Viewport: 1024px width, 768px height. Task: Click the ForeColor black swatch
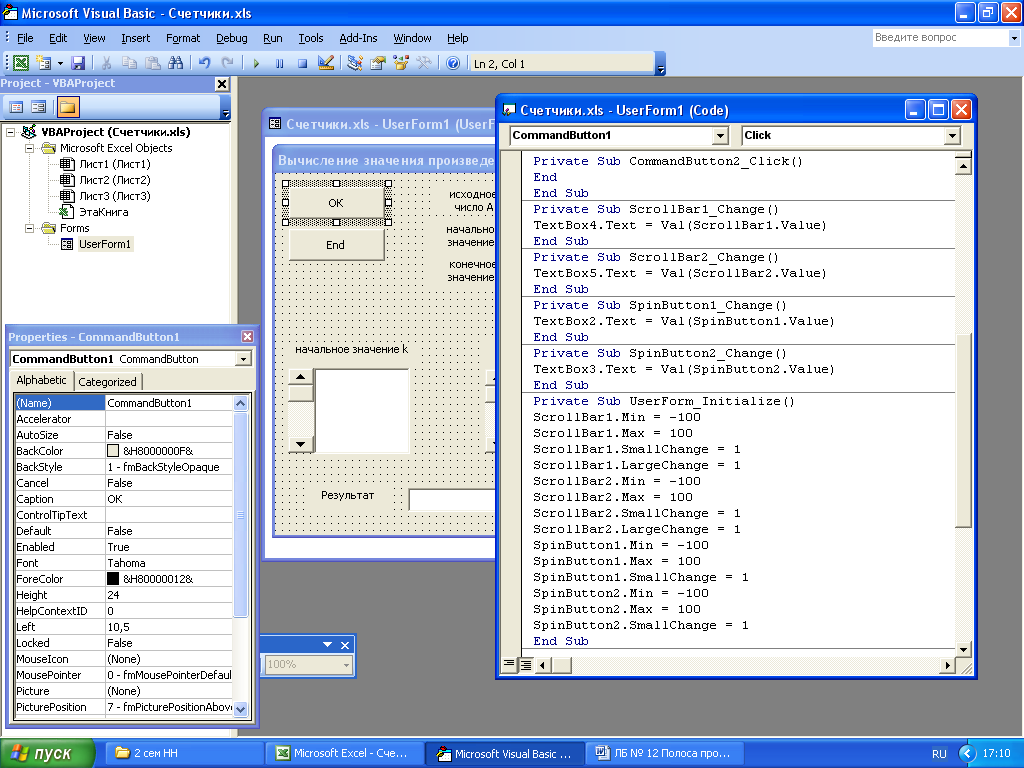coord(113,579)
